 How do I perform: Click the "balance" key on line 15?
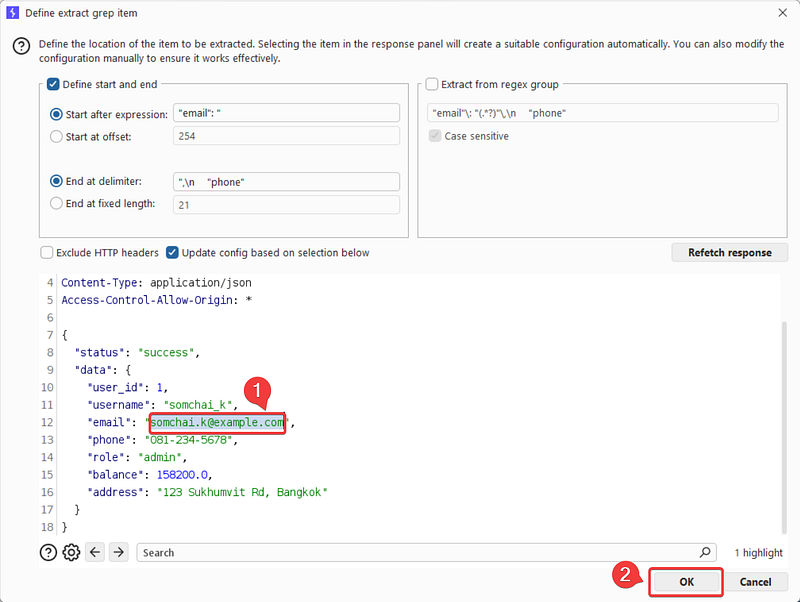[x=115, y=474]
